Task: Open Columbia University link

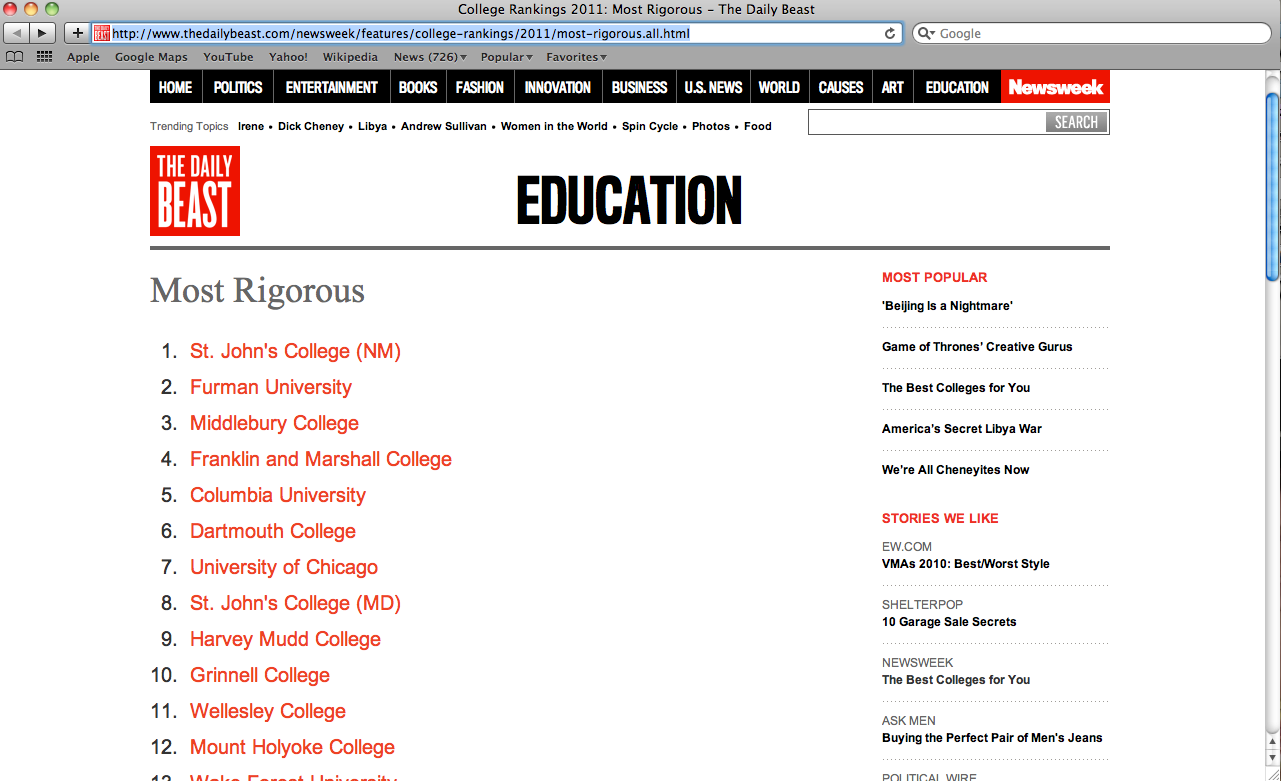Action: (x=278, y=495)
